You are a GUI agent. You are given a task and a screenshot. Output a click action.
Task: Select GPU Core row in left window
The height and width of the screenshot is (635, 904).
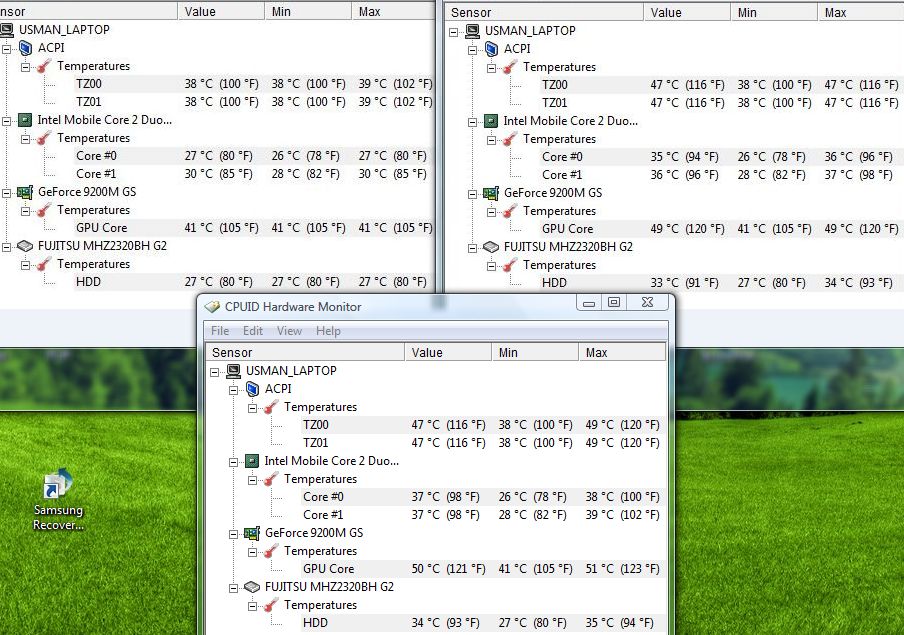[x=254, y=228]
